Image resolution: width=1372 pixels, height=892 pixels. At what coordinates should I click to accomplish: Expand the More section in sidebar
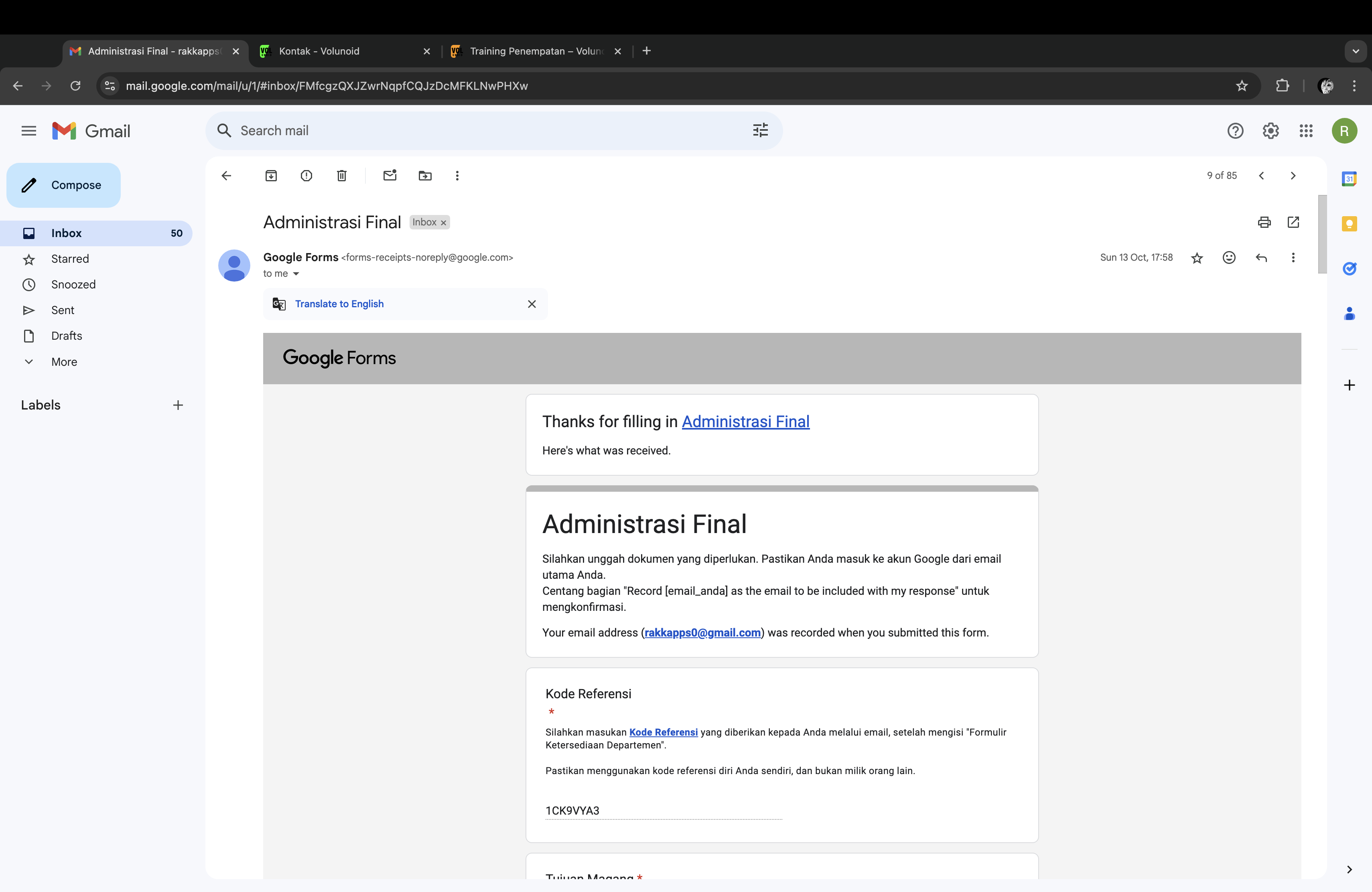(x=63, y=362)
